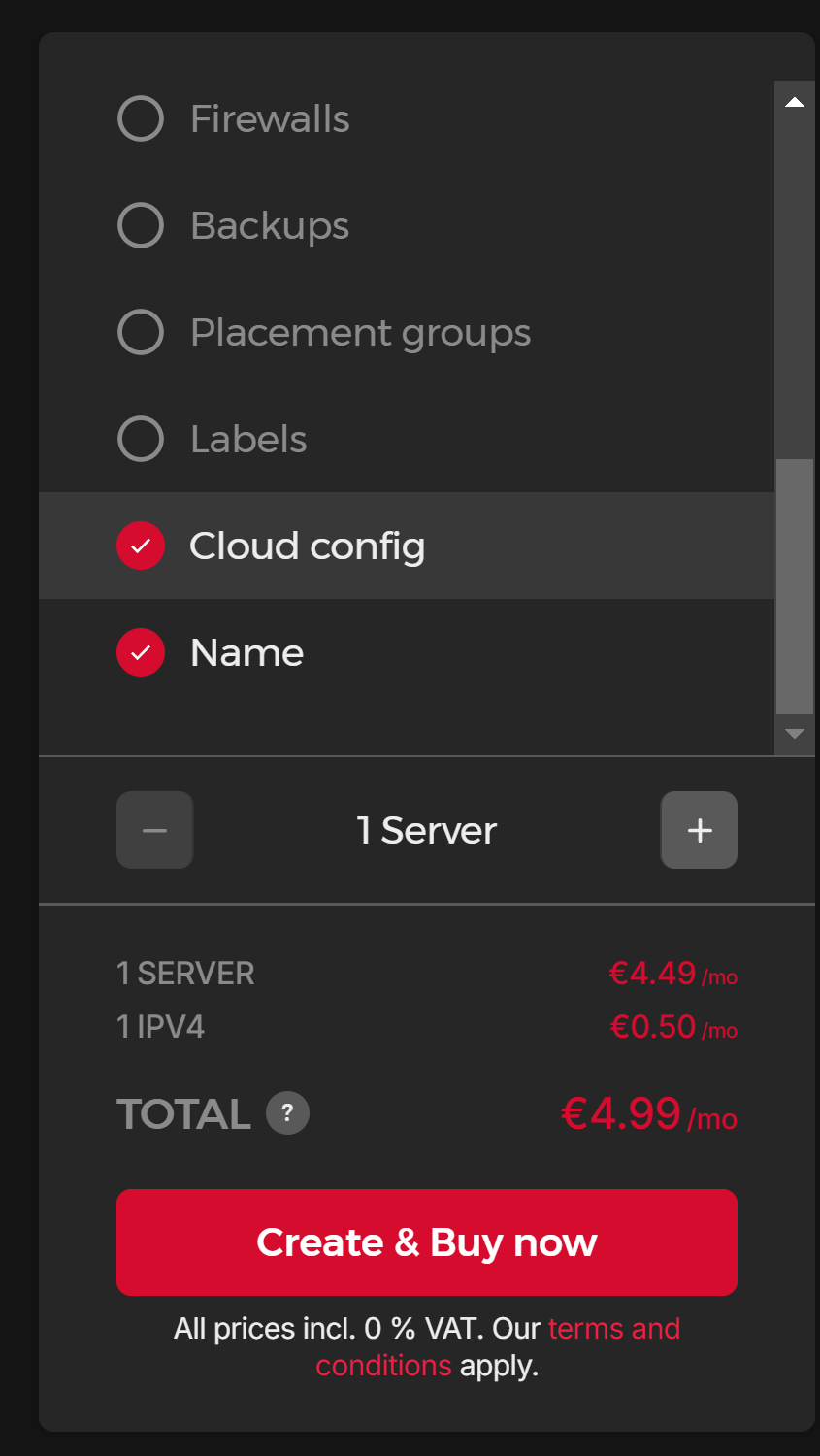The height and width of the screenshot is (1456, 820).
Task: Click the red checkmark icon next to Name
Action: [141, 652]
